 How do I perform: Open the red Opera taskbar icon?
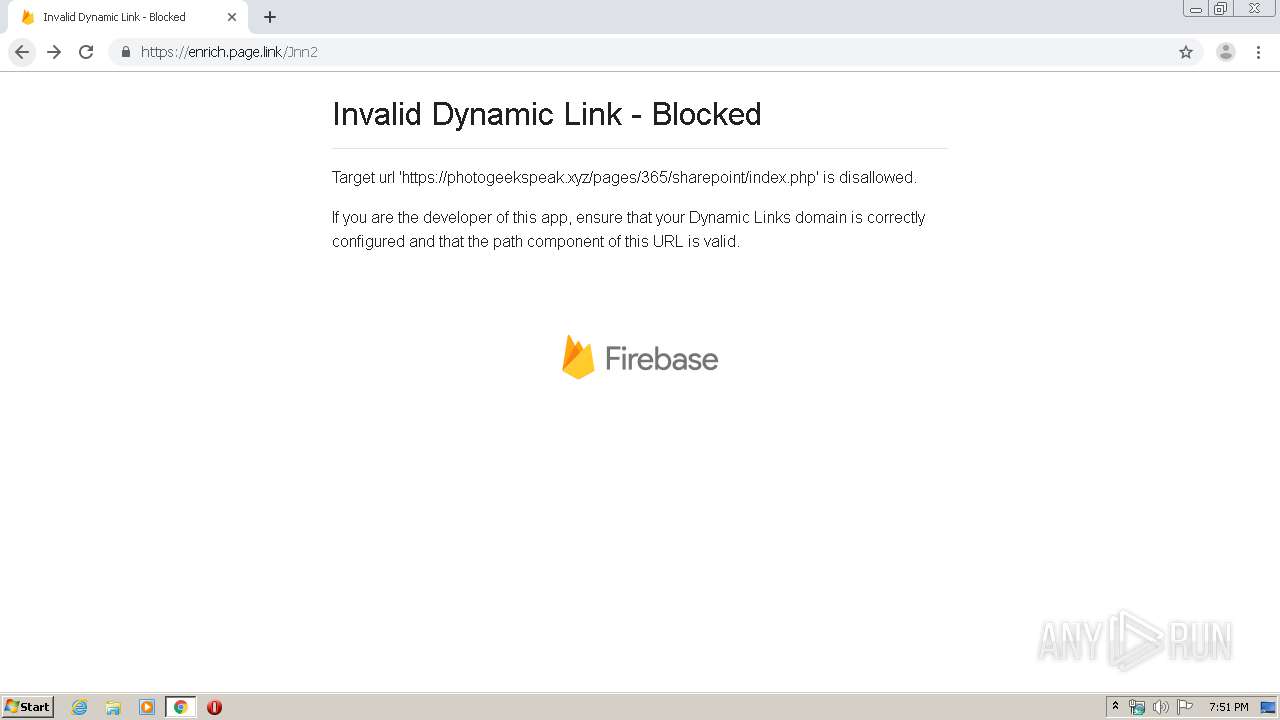(x=214, y=707)
